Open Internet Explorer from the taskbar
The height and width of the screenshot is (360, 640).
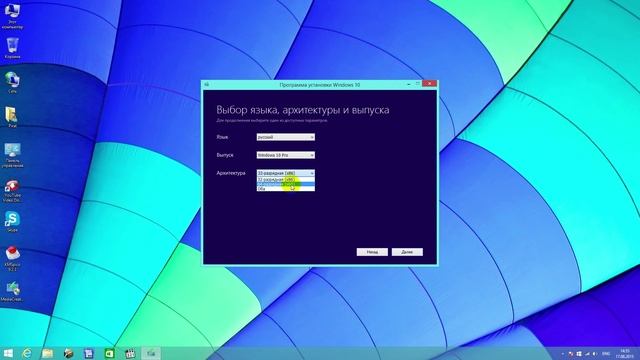27,353
